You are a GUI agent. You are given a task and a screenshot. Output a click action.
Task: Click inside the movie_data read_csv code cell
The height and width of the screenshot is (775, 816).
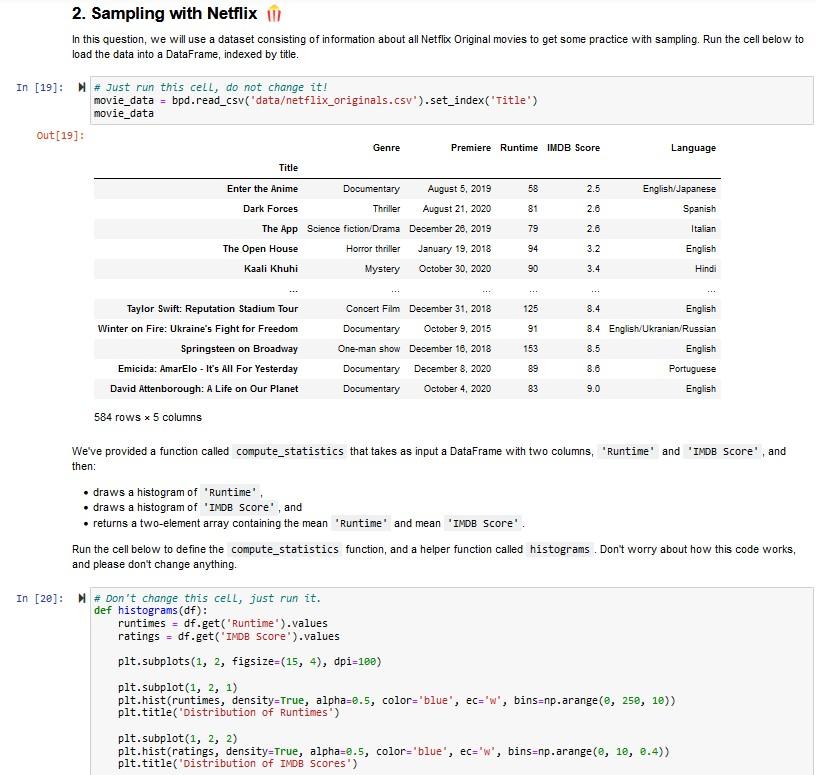coord(452,100)
